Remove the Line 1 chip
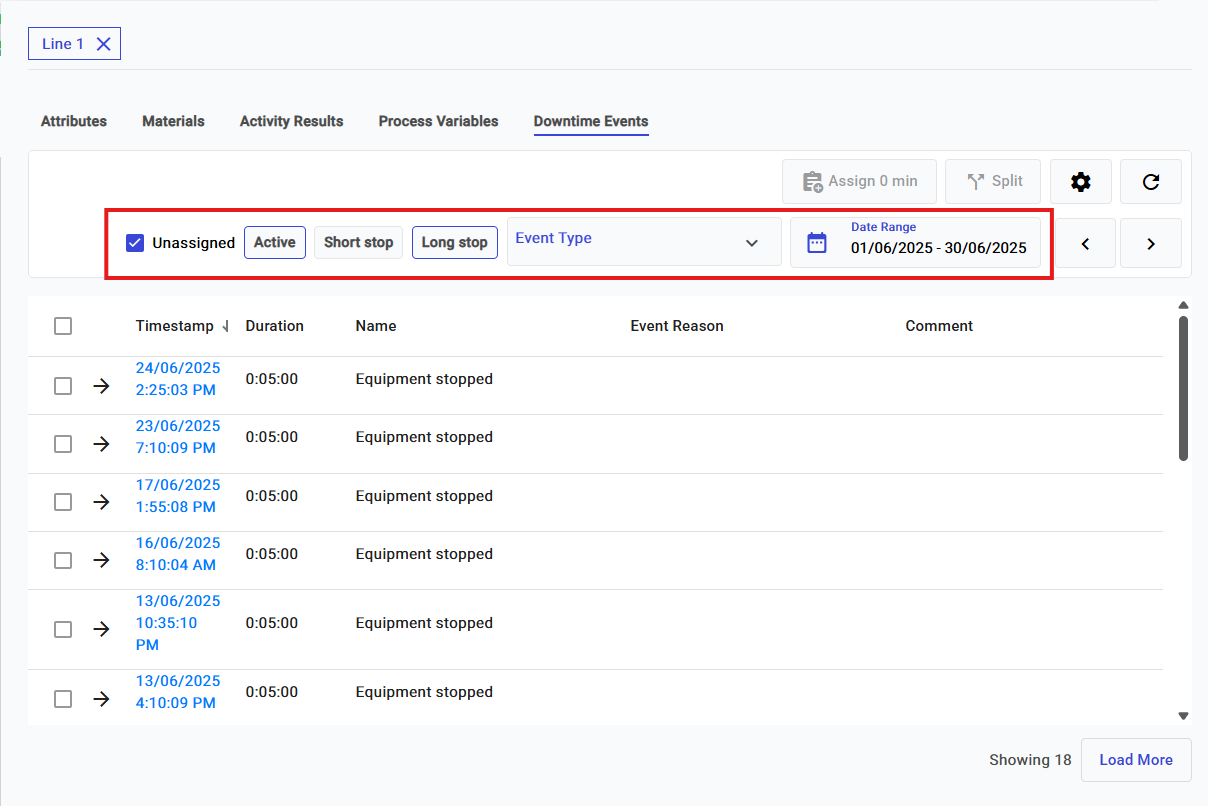The width and height of the screenshot is (1208, 806). 104,44
